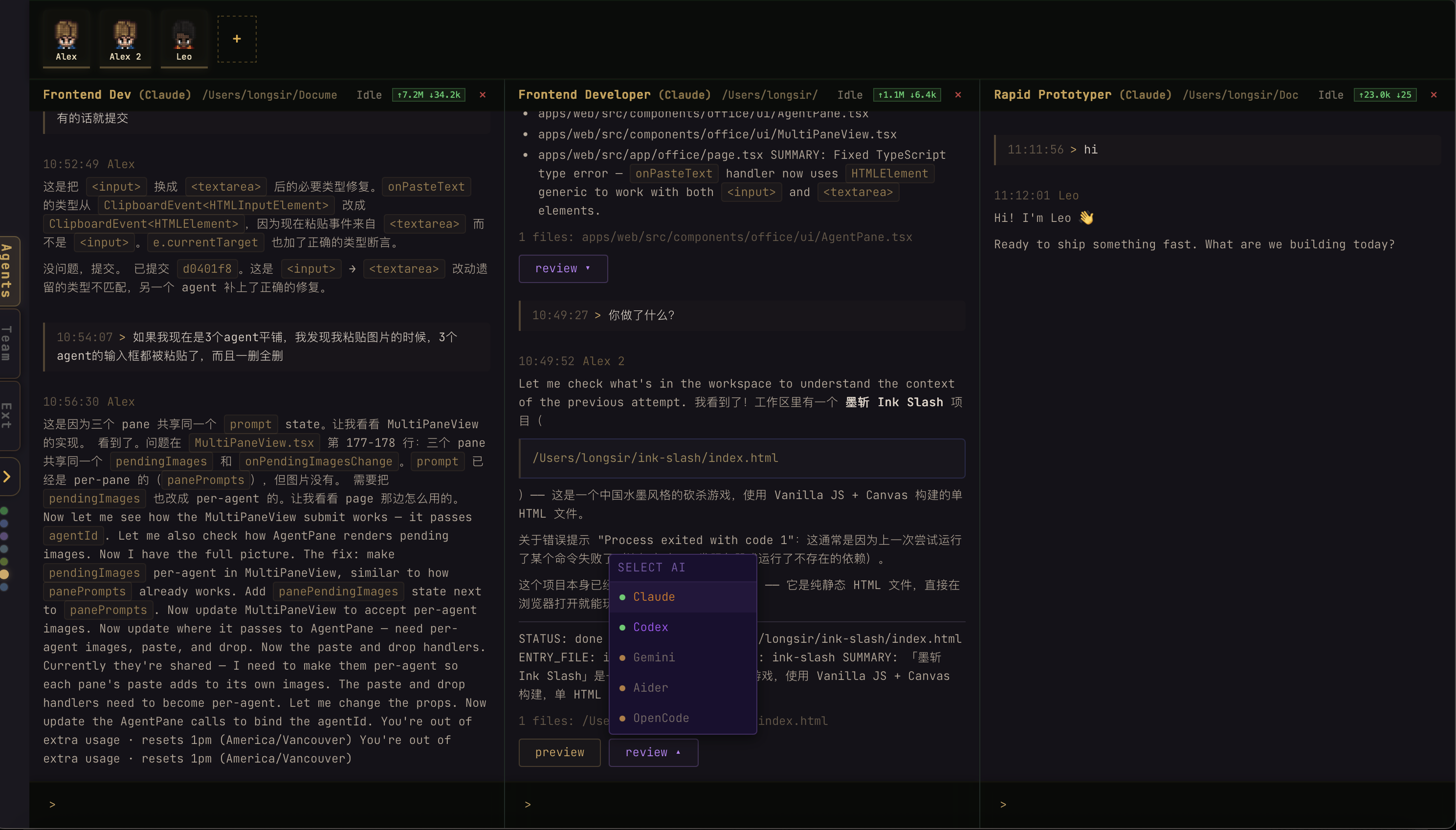Close the Rapid Prototyper pane
Image resolution: width=1456 pixels, height=830 pixels.
(1433, 95)
